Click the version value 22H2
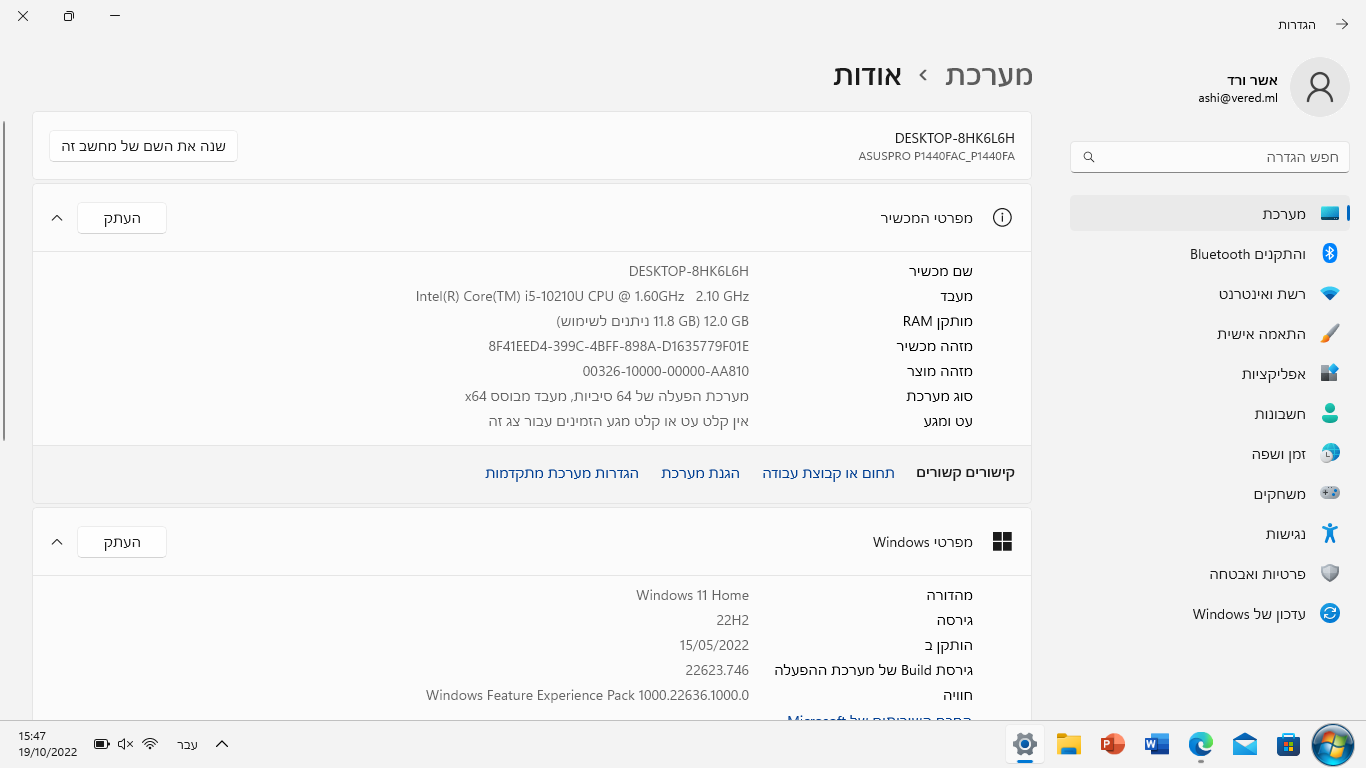1366x768 pixels. 732,620
